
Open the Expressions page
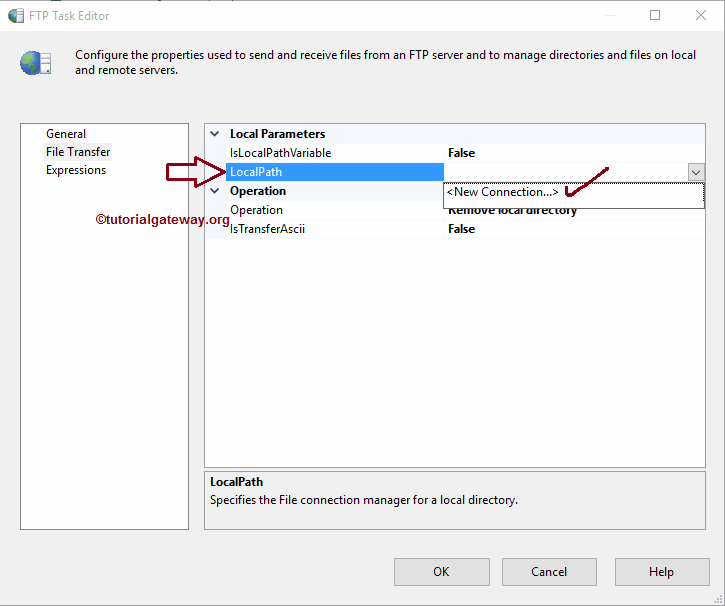pos(76,170)
